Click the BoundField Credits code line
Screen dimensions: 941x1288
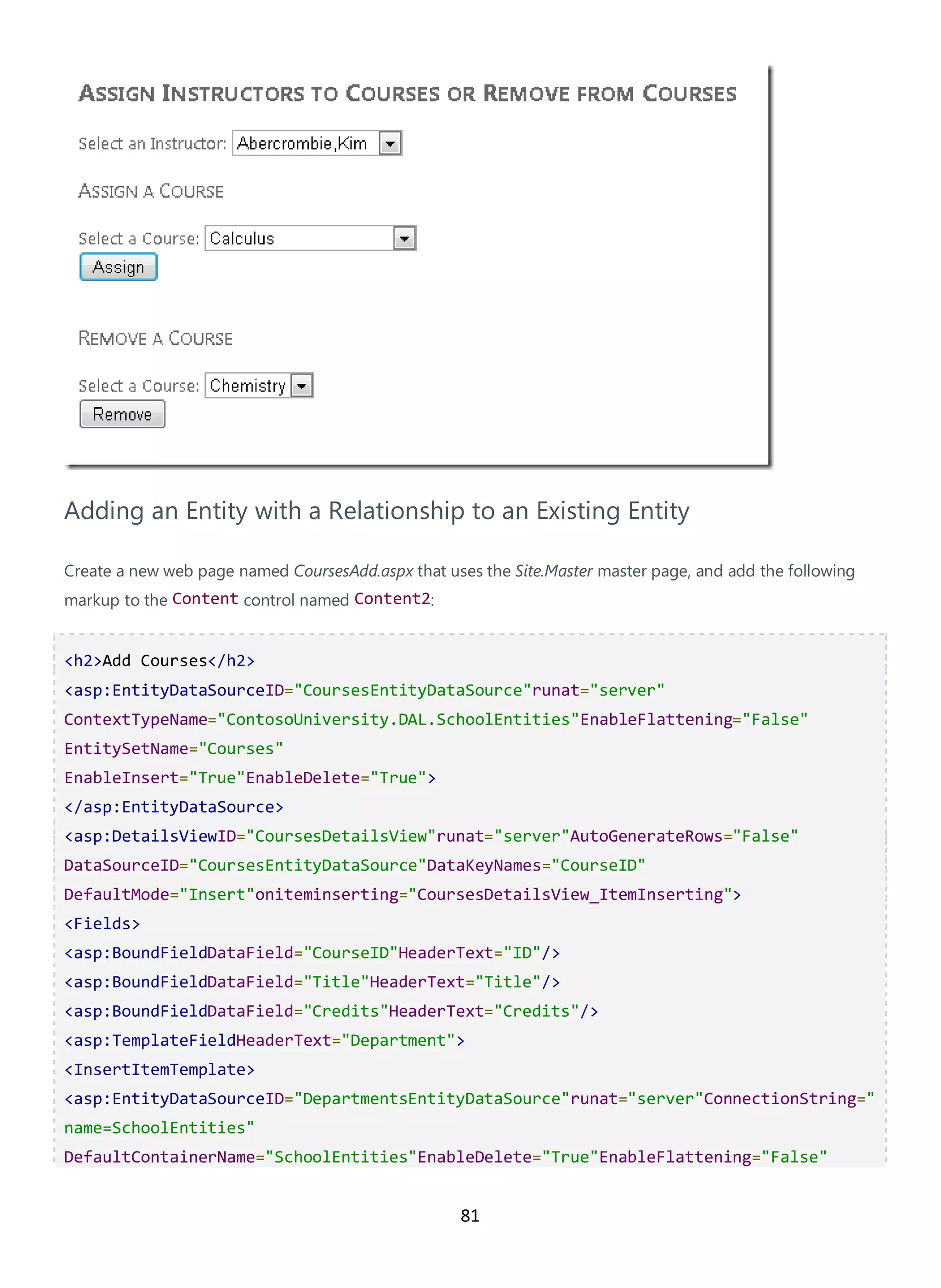pos(332,1012)
